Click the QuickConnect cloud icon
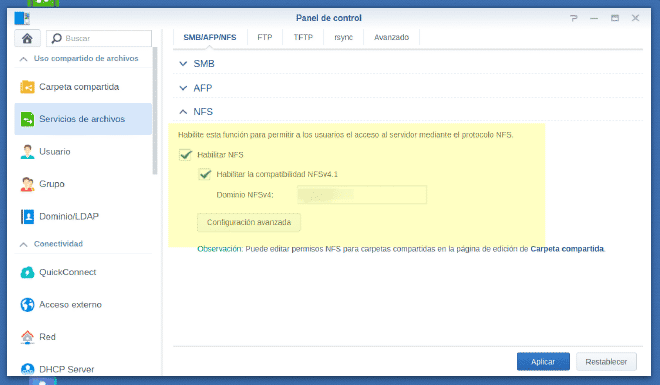The width and height of the screenshot is (660, 385). pyautogui.click(x=27, y=272)
